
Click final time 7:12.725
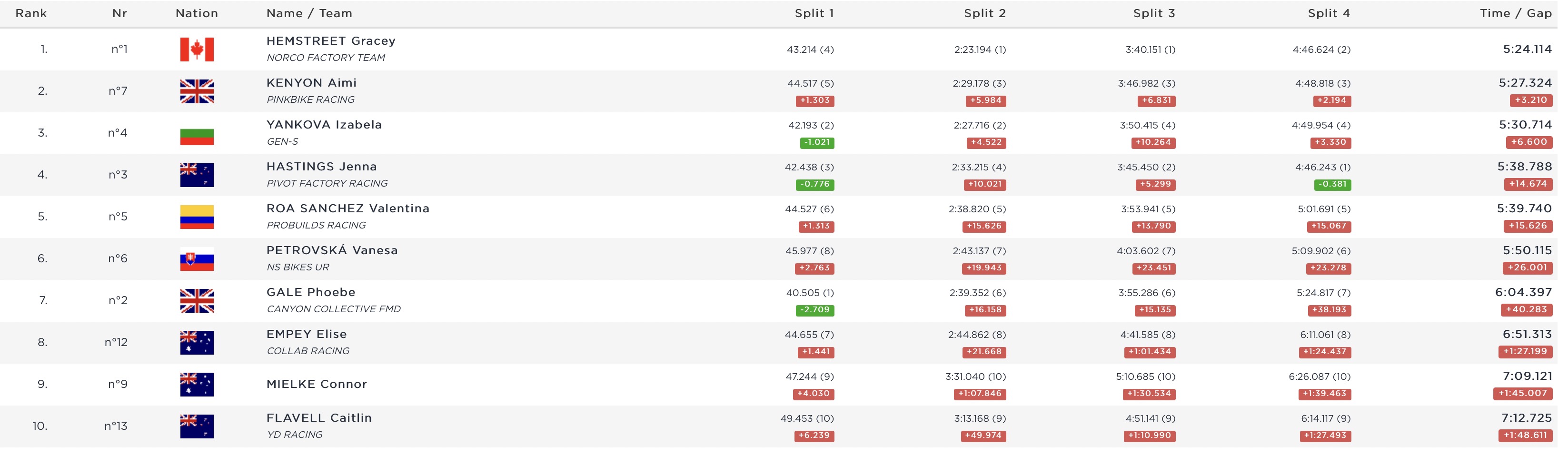[x=1527, y=418]
